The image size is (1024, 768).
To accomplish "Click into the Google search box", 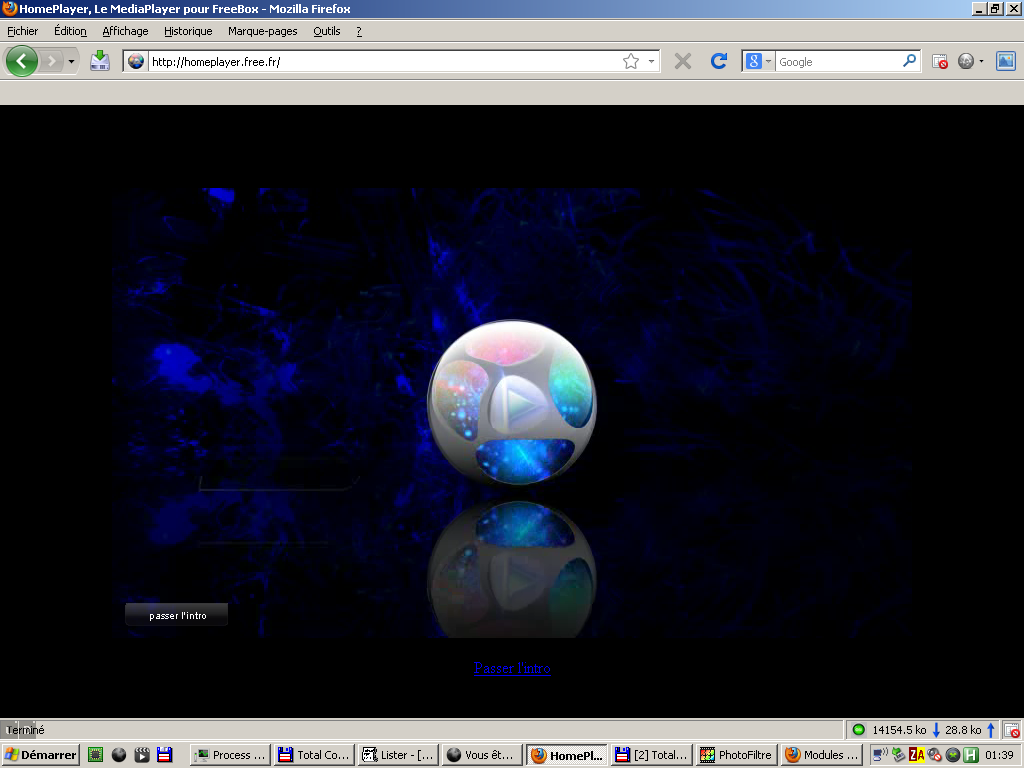I will 838,61.
